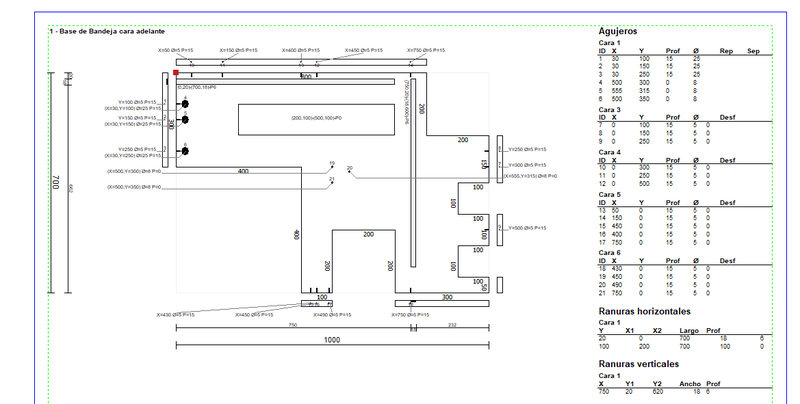Click annotation 'Y=300 Ø=5 P=15'

(x=527, y=165)
